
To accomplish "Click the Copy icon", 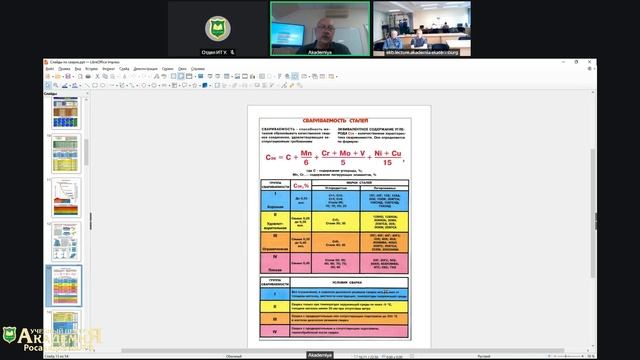I will tap(105, 76).
